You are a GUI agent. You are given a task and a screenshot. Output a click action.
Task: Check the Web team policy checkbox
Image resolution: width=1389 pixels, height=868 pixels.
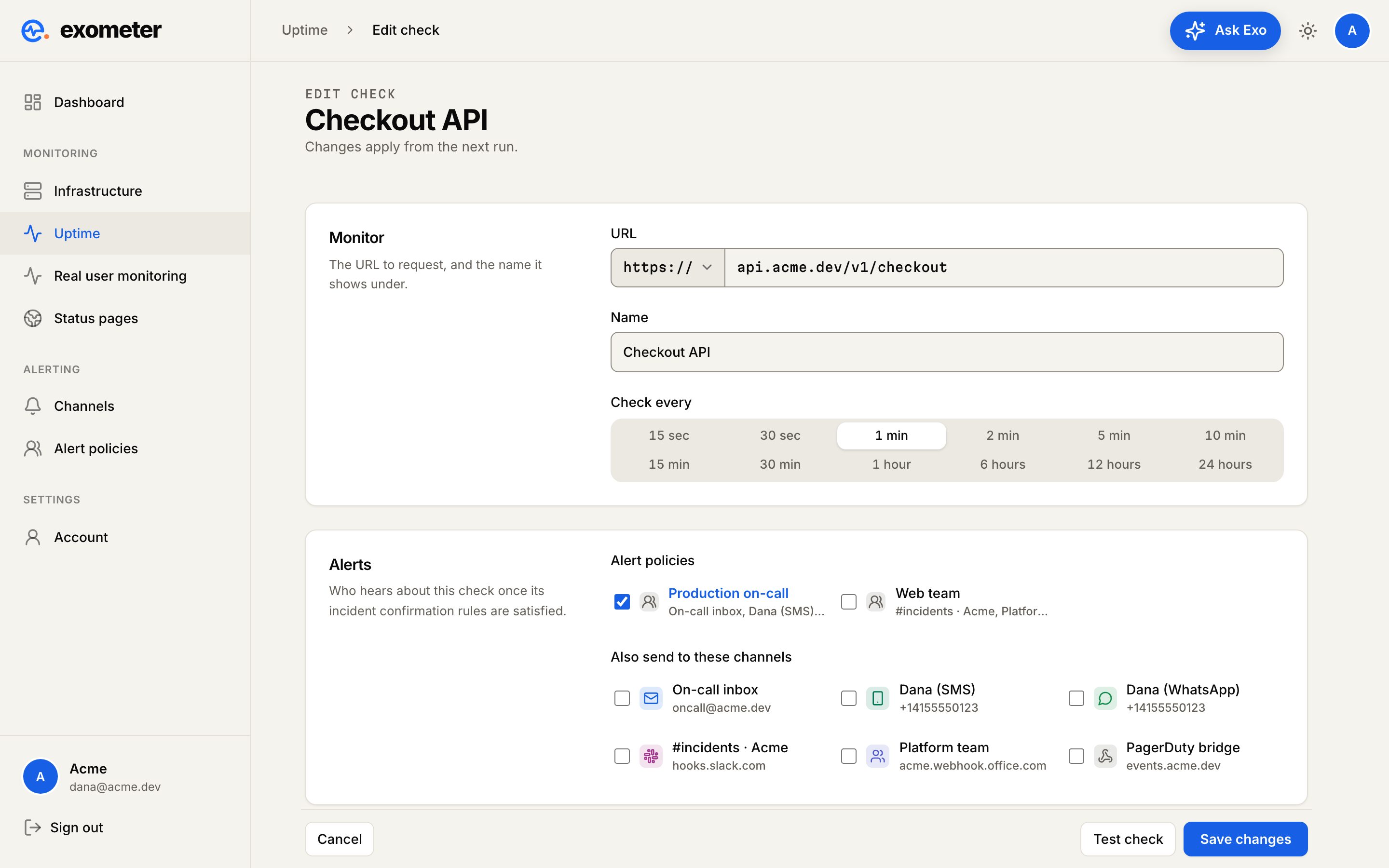(x=848, y=602)
